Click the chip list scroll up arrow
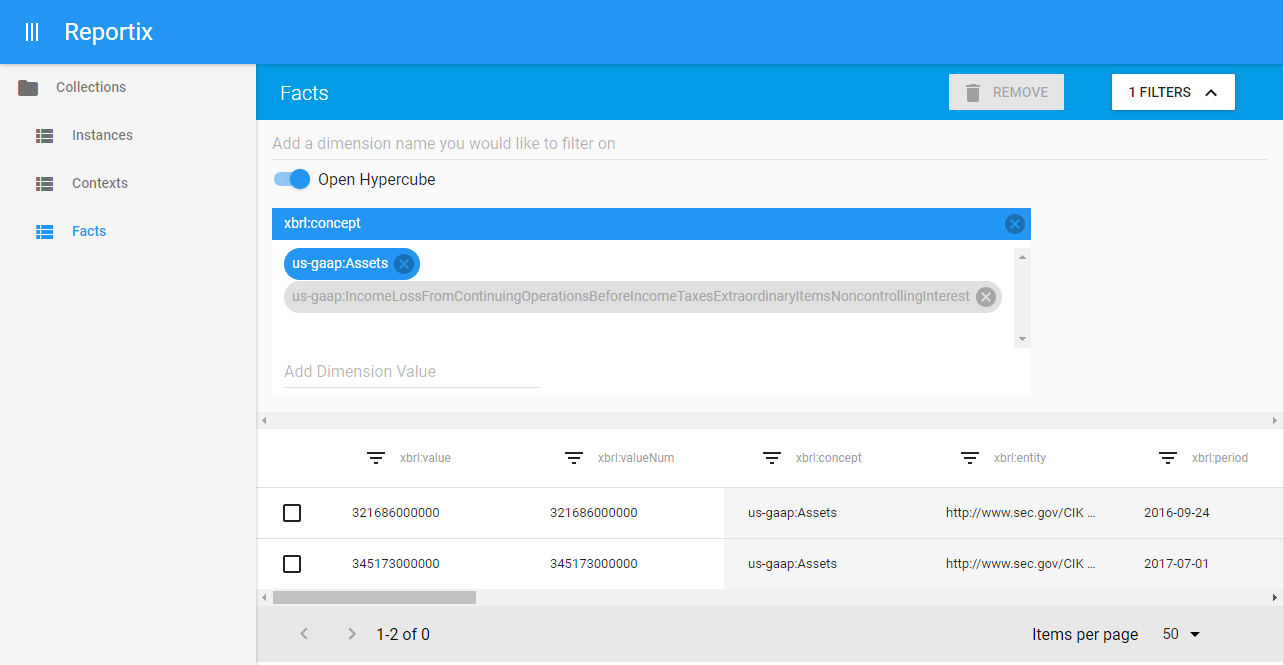The image size is (1284, 665). [x=1022, y=257]
